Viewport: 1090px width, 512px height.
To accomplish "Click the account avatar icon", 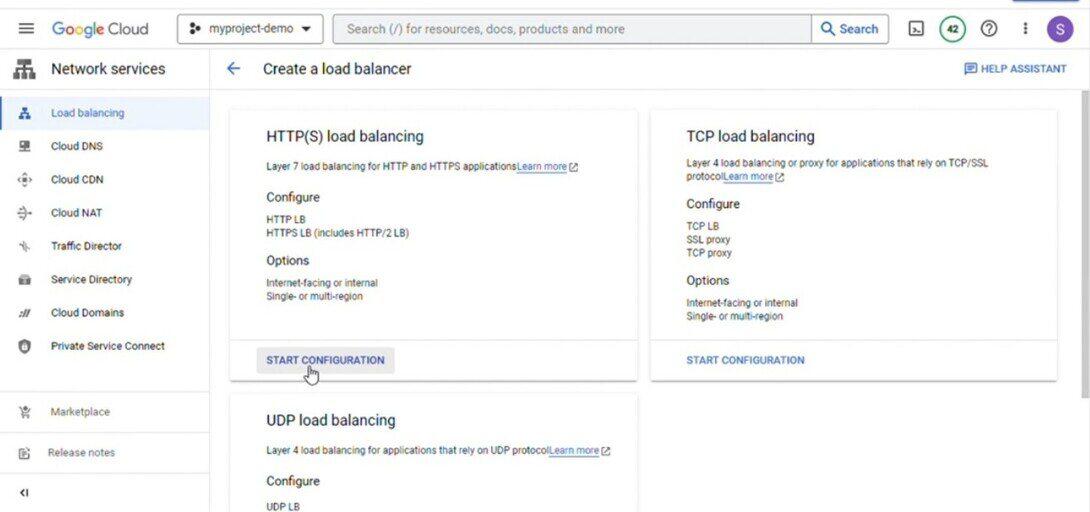I will point(1060,29).
